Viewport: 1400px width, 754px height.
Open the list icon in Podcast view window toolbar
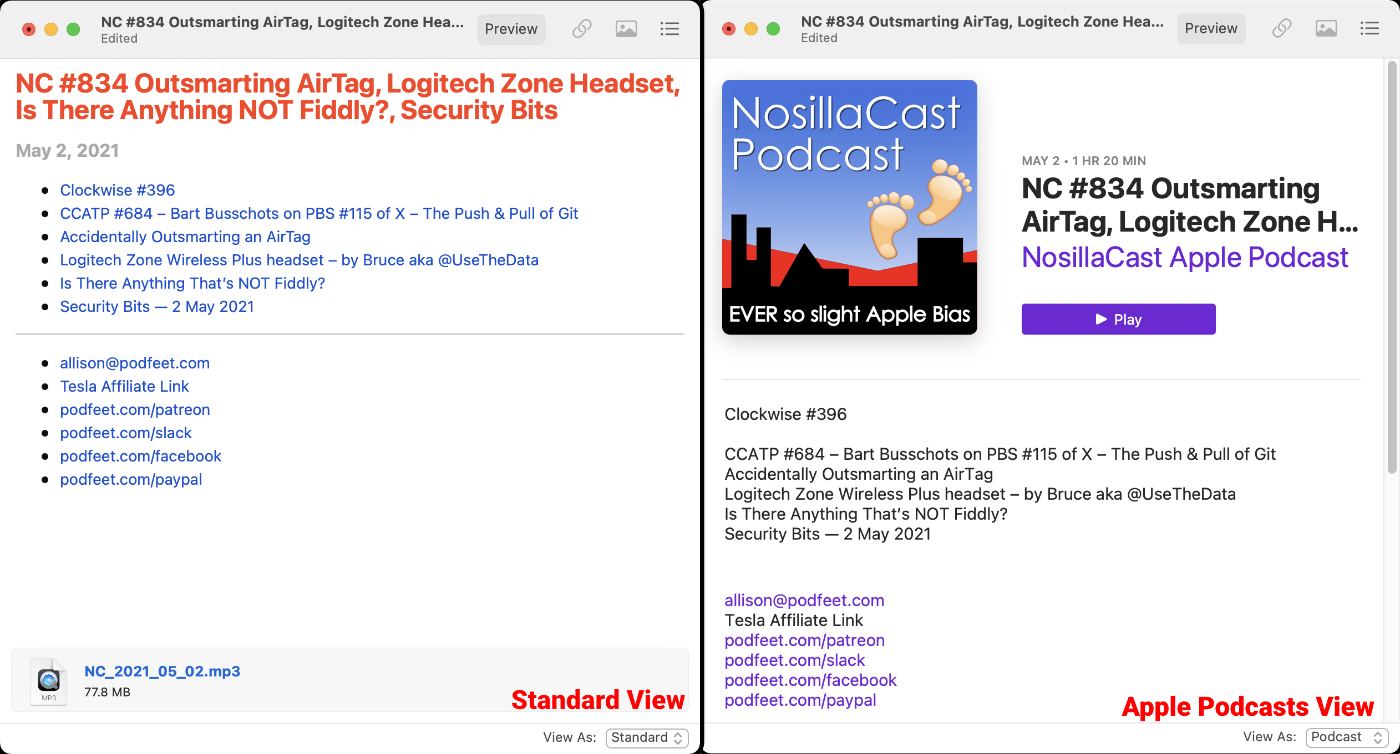1370,29
